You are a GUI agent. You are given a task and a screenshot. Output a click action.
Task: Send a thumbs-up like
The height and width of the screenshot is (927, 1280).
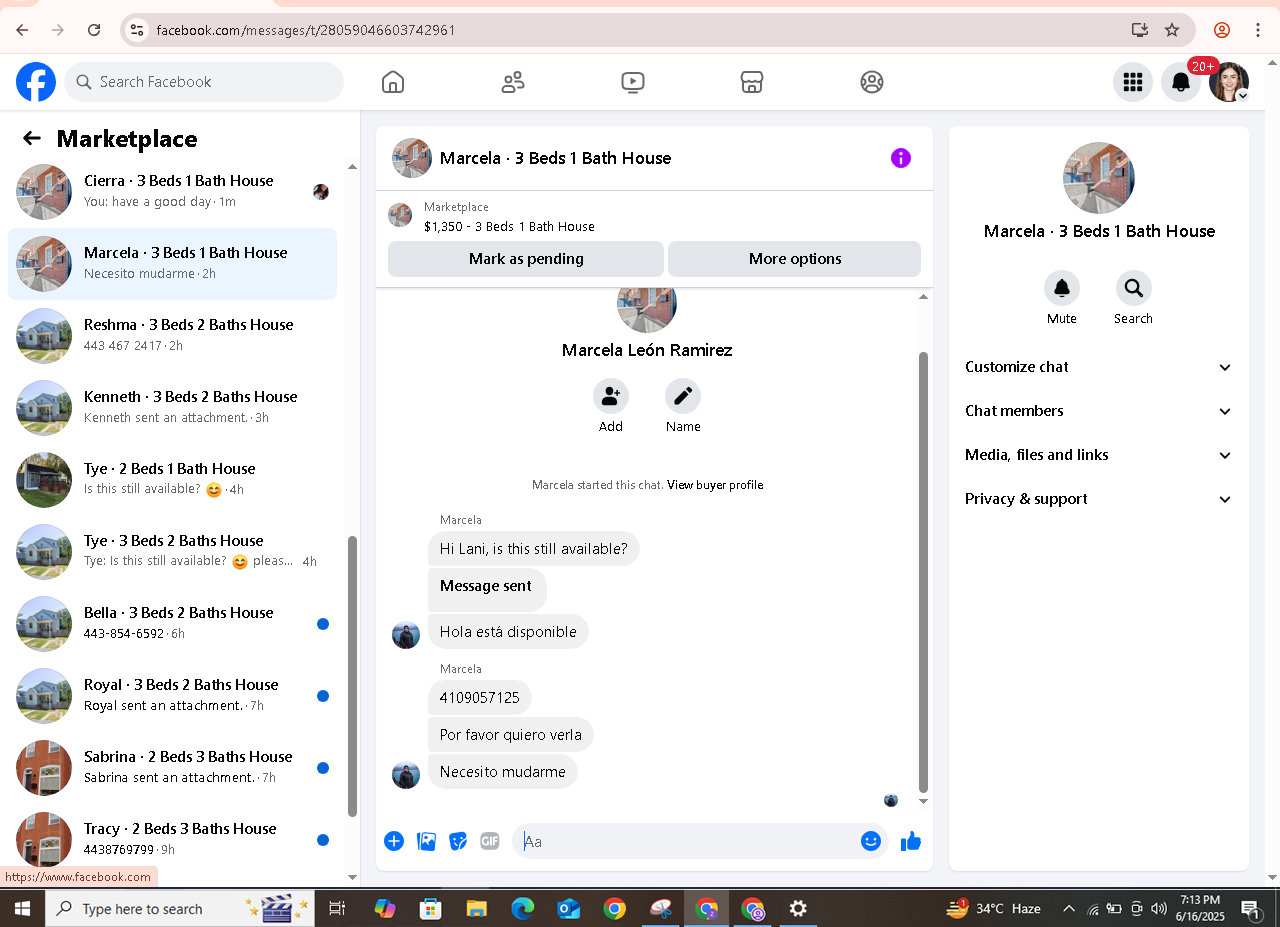click(911, 841)
